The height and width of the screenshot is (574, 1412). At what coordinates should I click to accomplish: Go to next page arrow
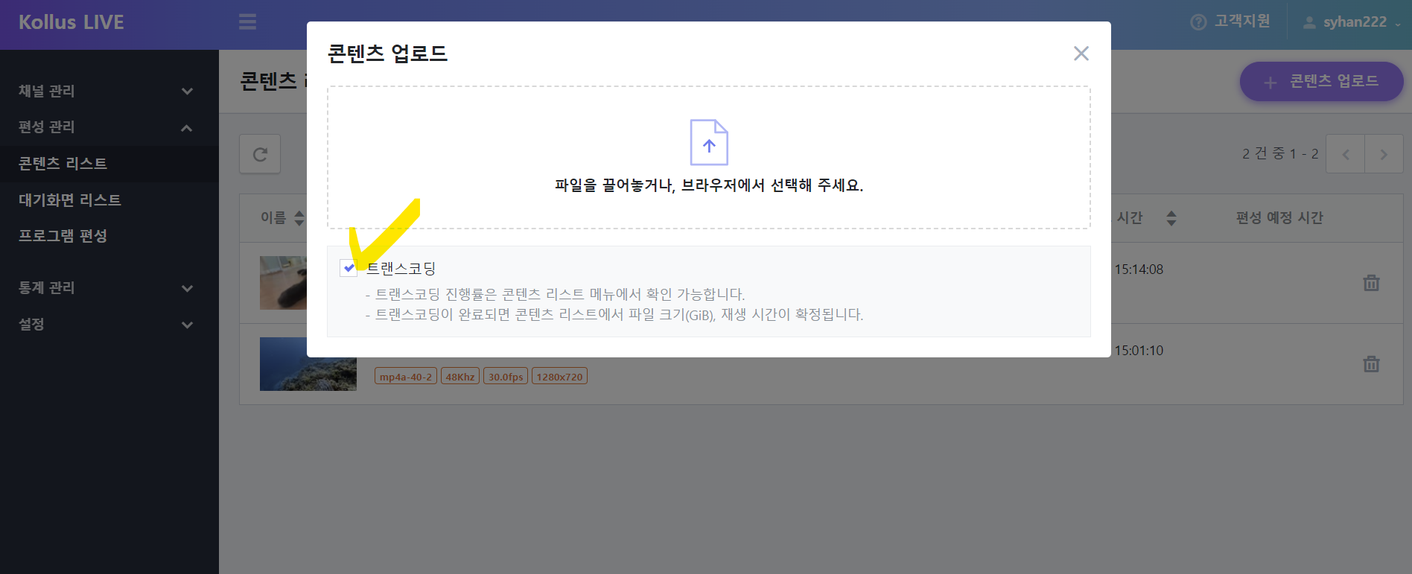(x=1384, y=154)
